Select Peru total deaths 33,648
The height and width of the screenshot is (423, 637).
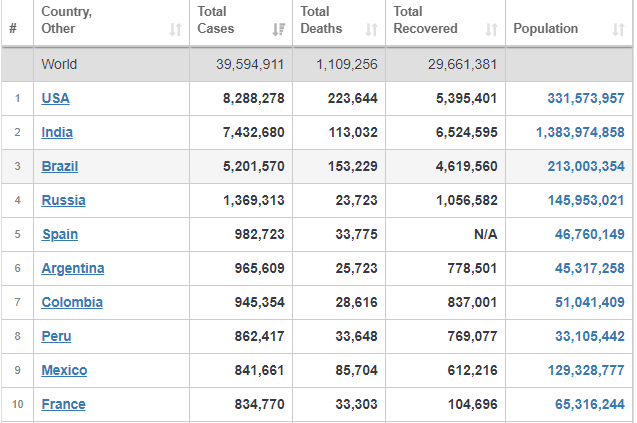(x=356, y=336)
